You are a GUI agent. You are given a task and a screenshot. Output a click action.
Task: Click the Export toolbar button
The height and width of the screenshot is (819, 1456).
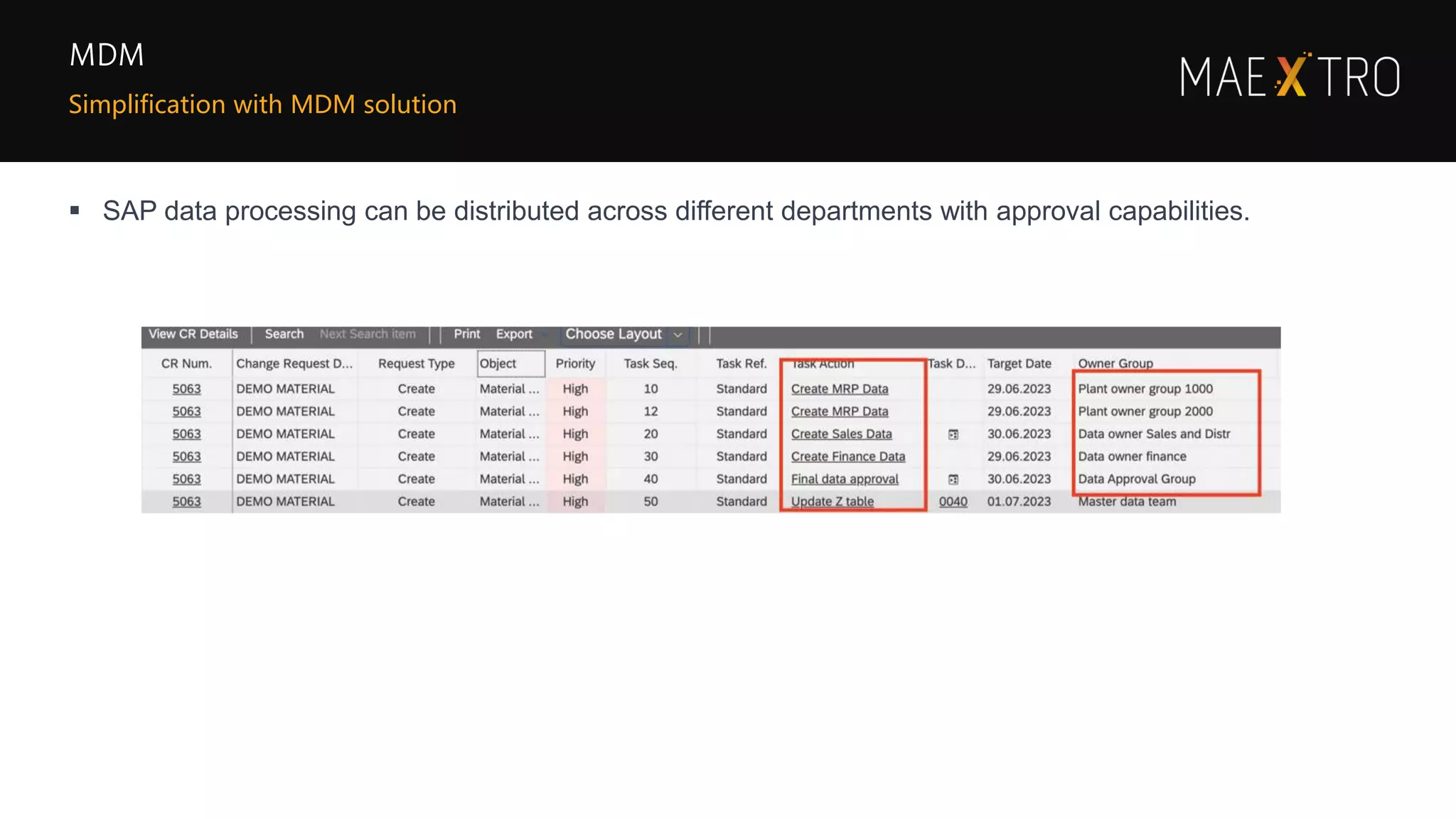click(514, 334)
